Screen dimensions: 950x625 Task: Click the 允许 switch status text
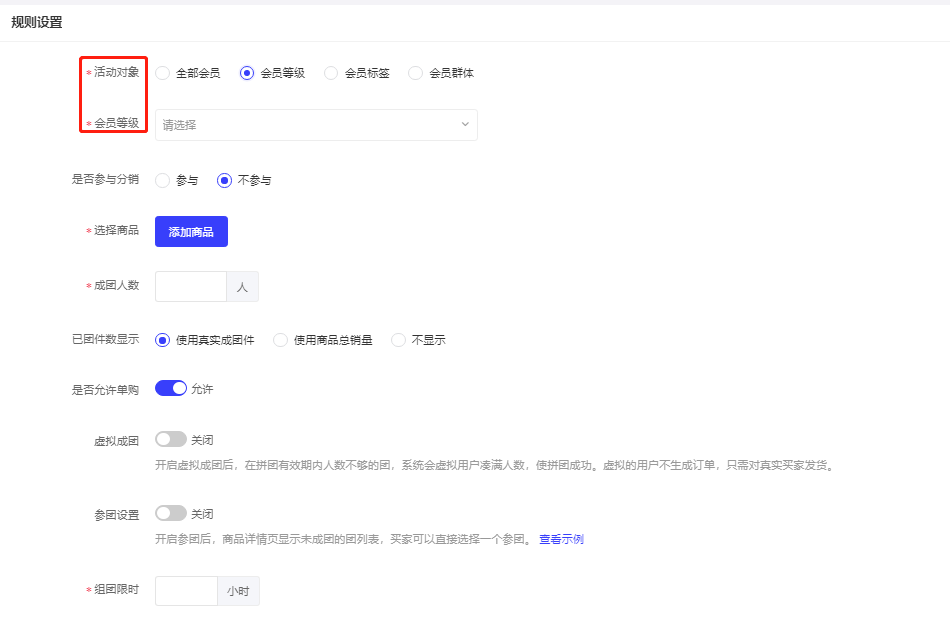202,389
